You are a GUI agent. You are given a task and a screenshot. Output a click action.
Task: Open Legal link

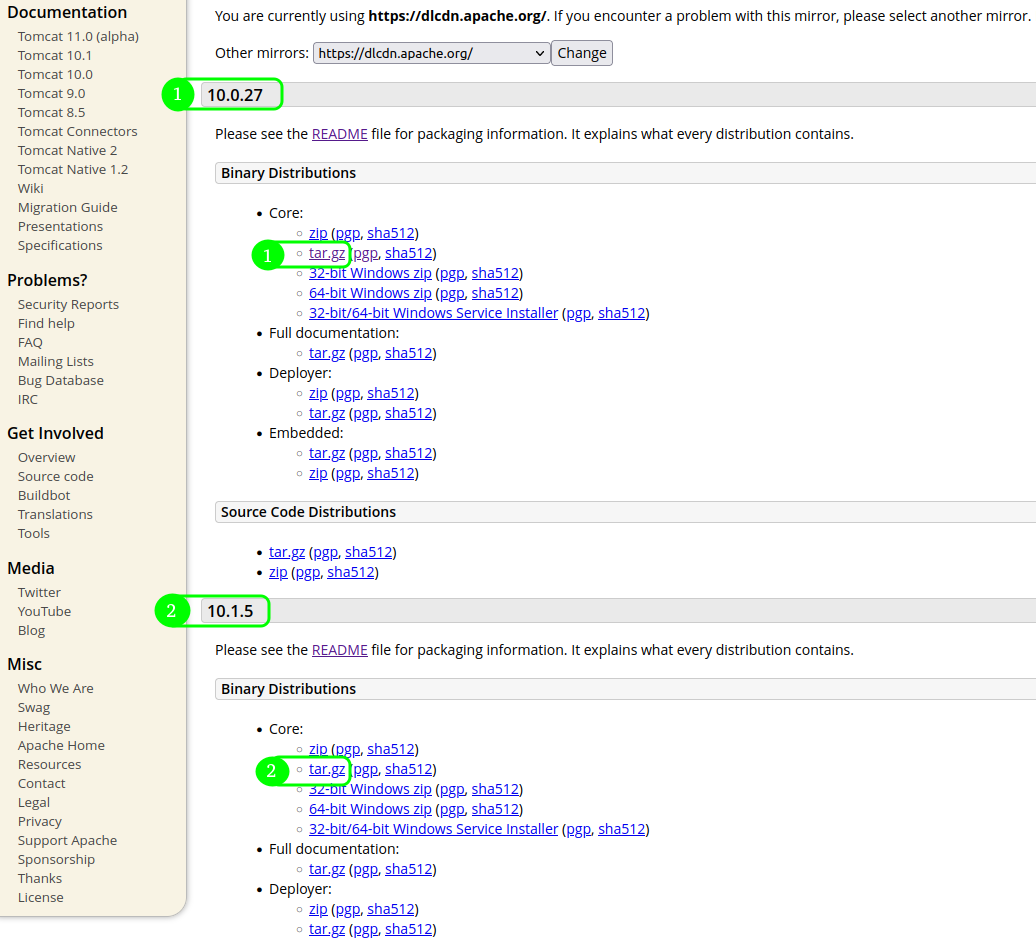[34, 803]
